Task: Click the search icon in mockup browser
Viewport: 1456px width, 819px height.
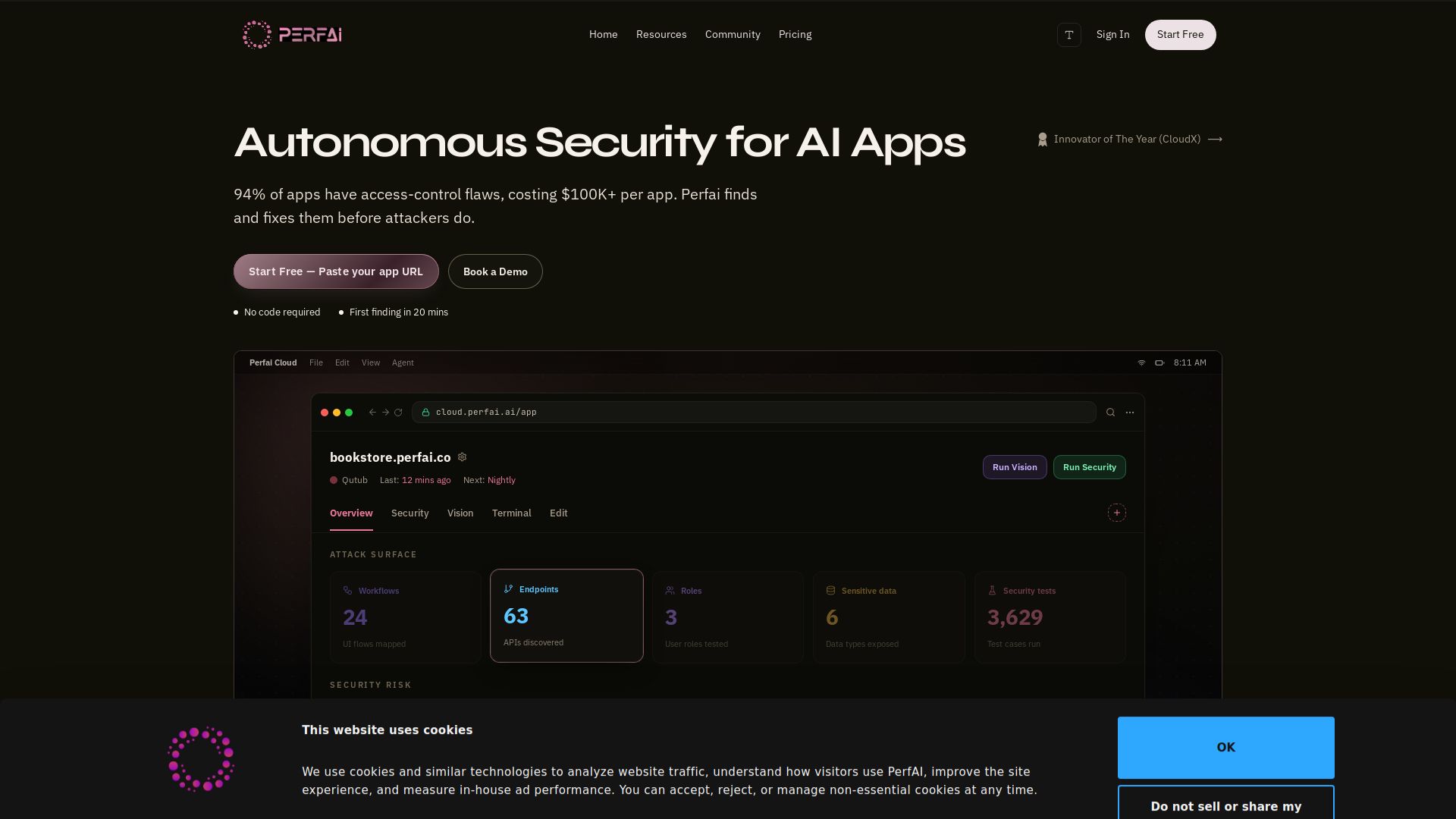Action: point(1110,413)
